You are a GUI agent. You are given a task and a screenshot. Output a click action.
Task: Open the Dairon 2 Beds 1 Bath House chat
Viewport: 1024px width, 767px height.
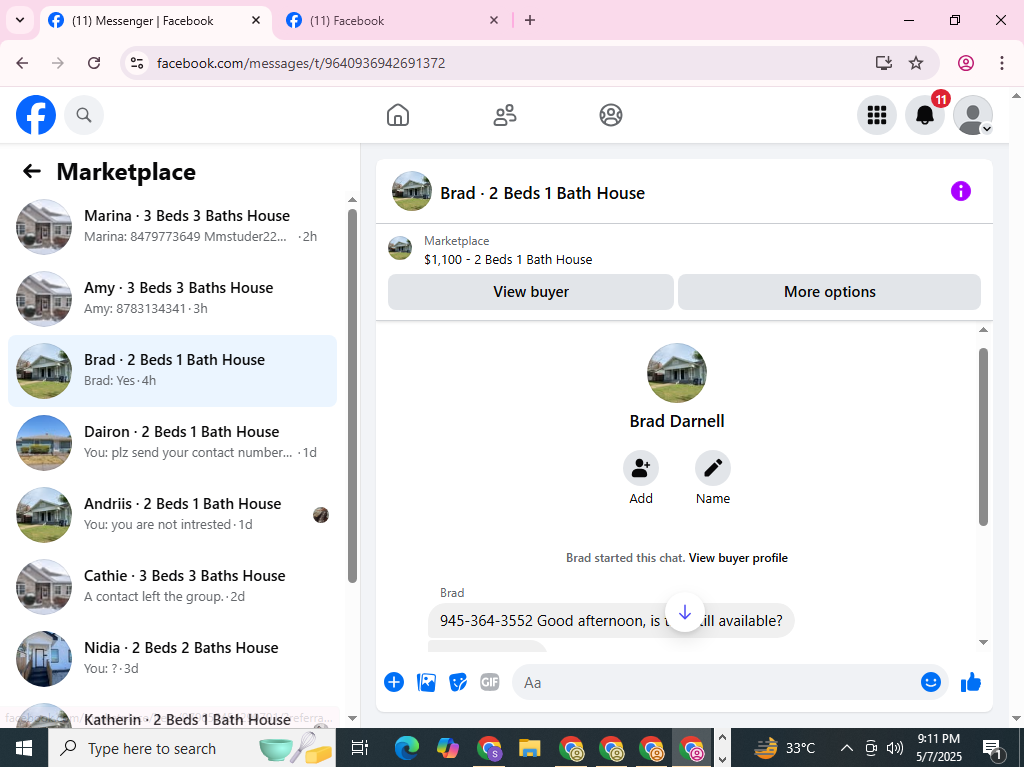[172, 443]
